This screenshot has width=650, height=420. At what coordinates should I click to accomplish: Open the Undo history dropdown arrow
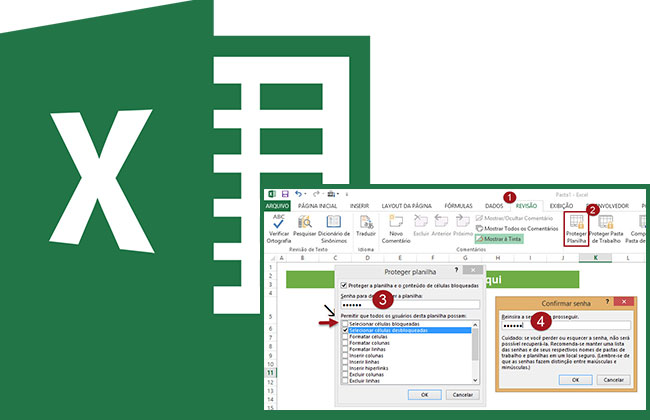point(305,194)
